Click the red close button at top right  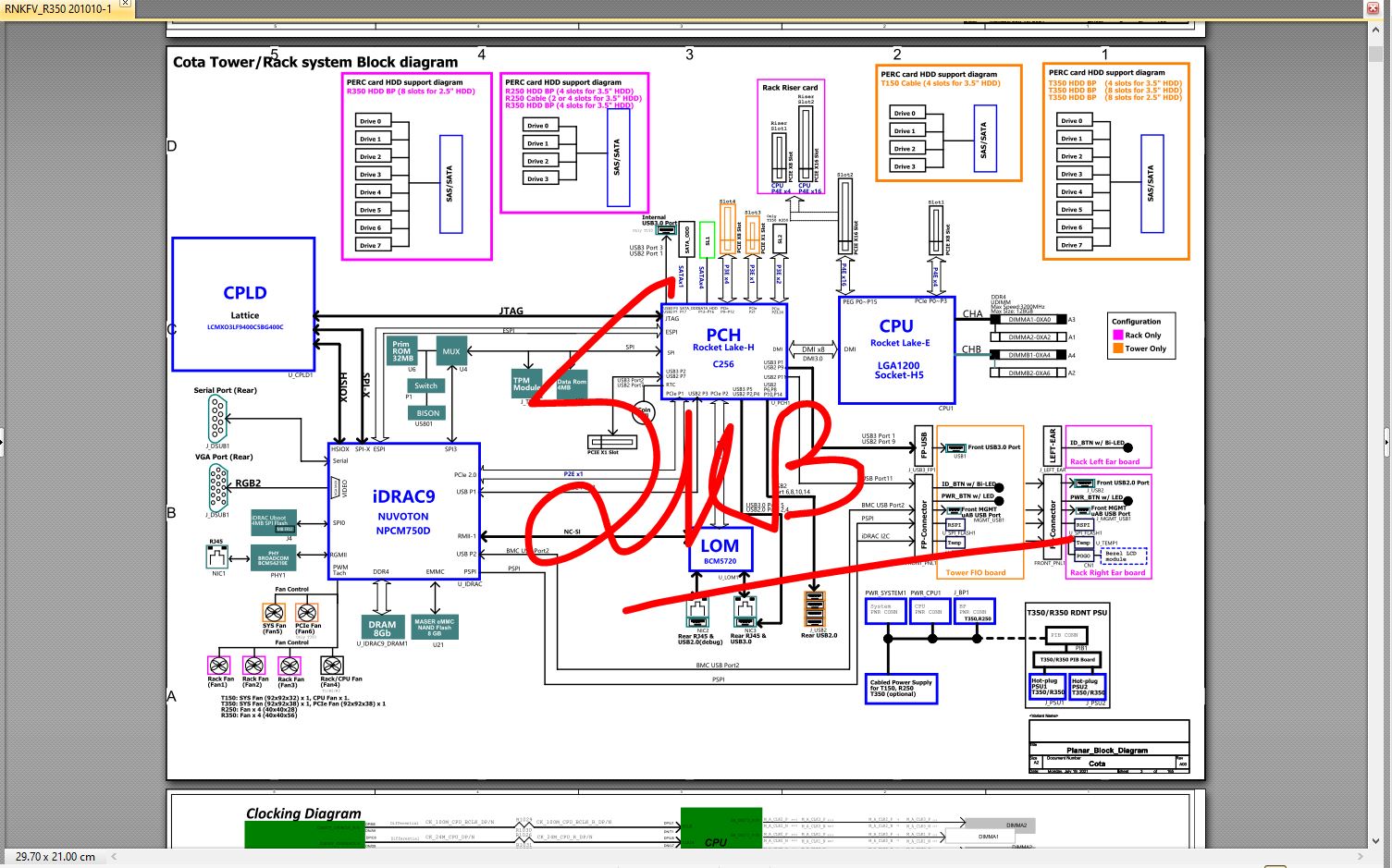tap(1373, 8)
